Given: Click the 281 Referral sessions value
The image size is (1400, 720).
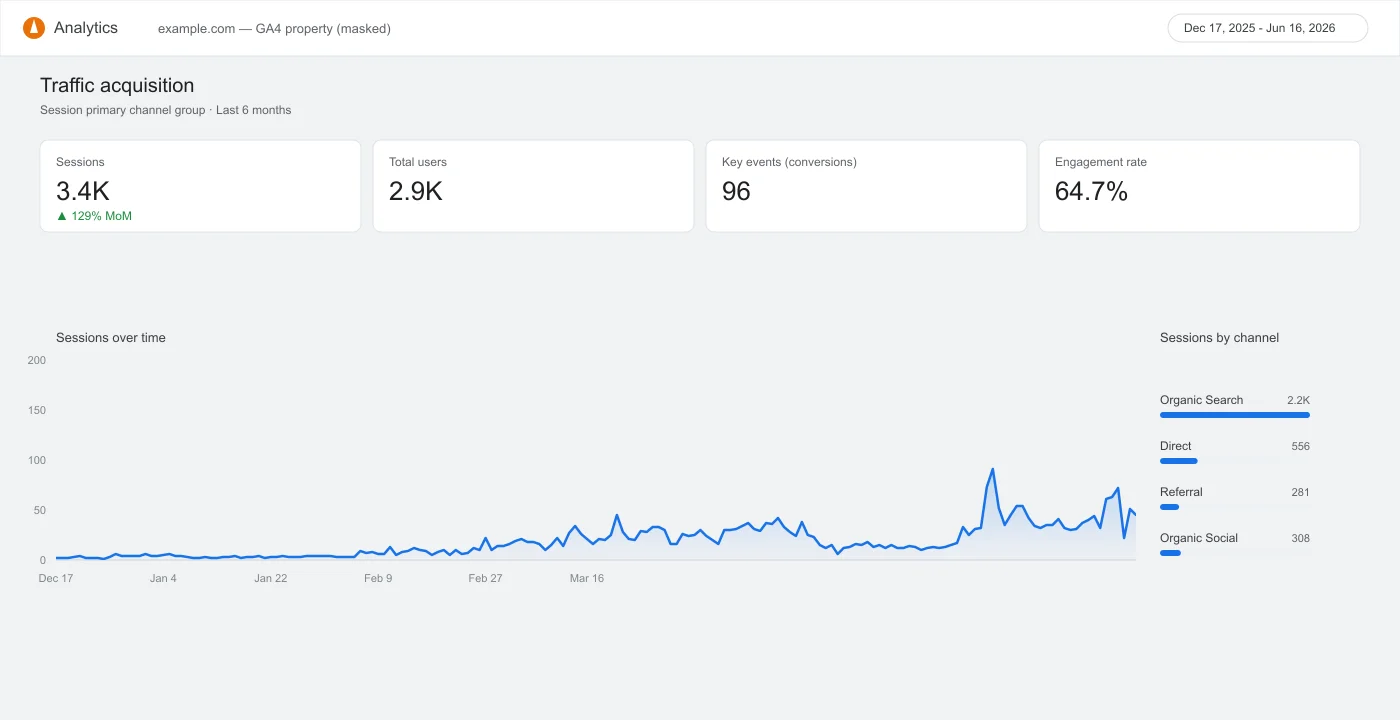Looking at the screenshot, I should (1300, 492).
